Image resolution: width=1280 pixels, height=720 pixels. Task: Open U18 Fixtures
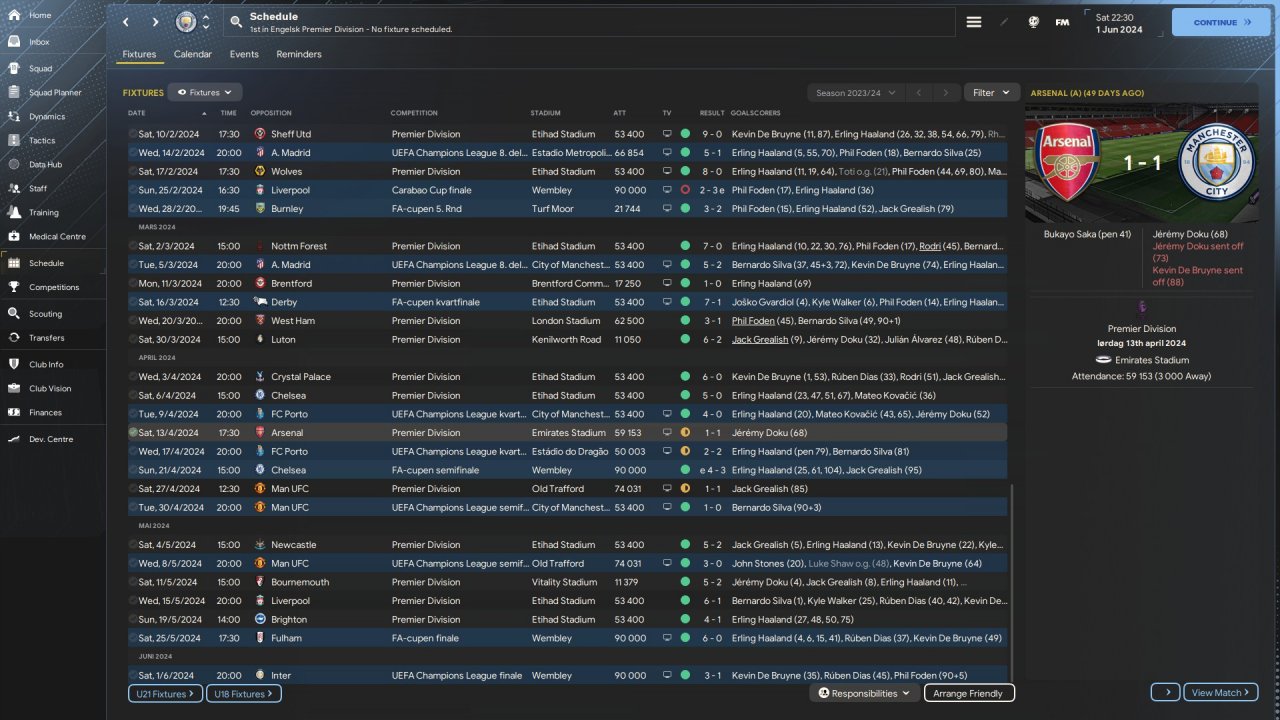click(x=244, y=693)
